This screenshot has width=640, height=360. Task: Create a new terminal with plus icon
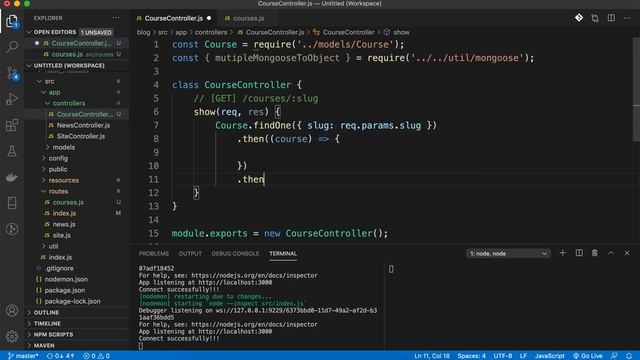click(x=562, y=253)
